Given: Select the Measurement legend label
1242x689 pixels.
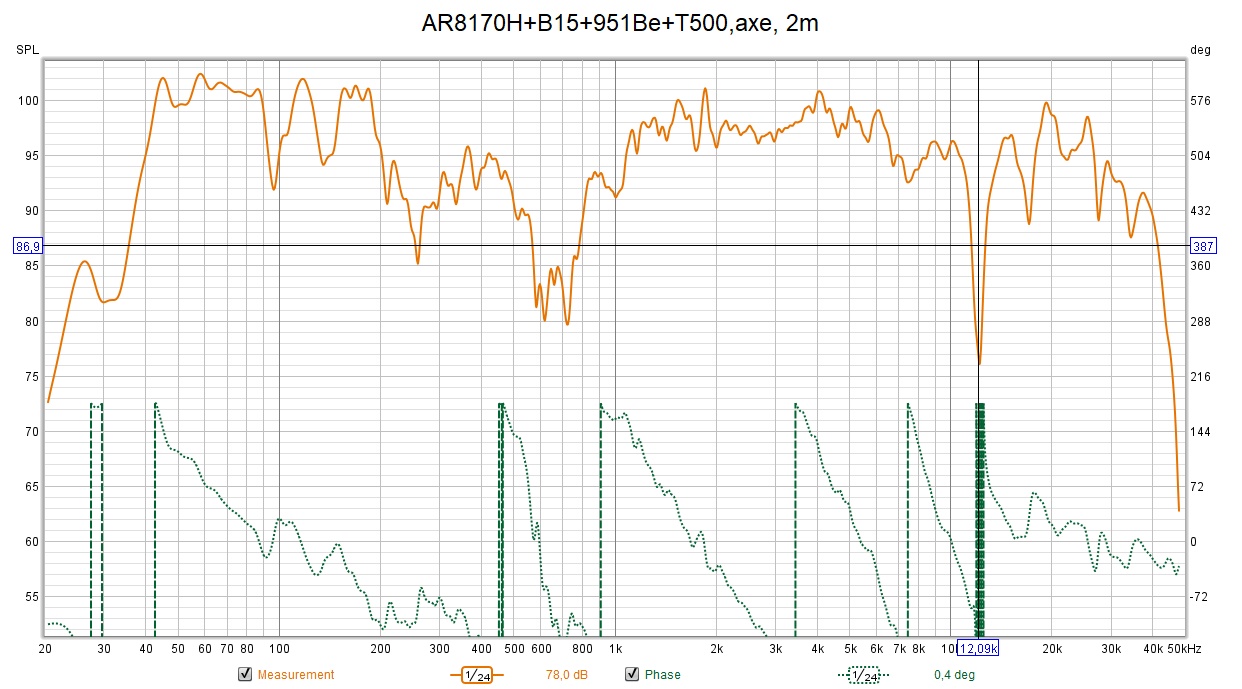Looking at the screenshot, I should [x=296, y=675].
